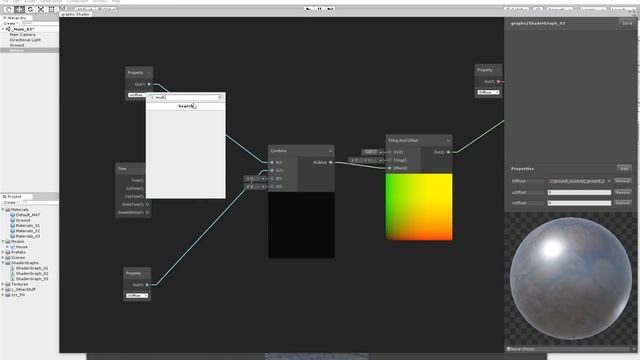Expand the Textures folder
This screenshot has width=640, height=360.
pos(3,284)
